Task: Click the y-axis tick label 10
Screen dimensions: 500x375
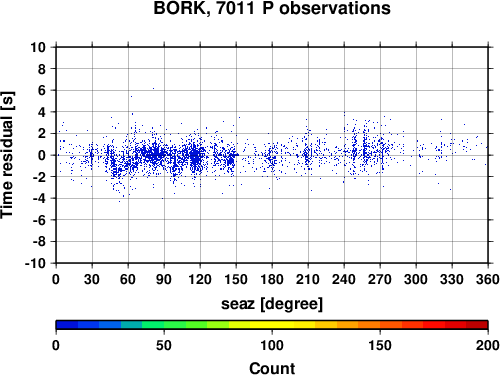Action: point(38,47)
